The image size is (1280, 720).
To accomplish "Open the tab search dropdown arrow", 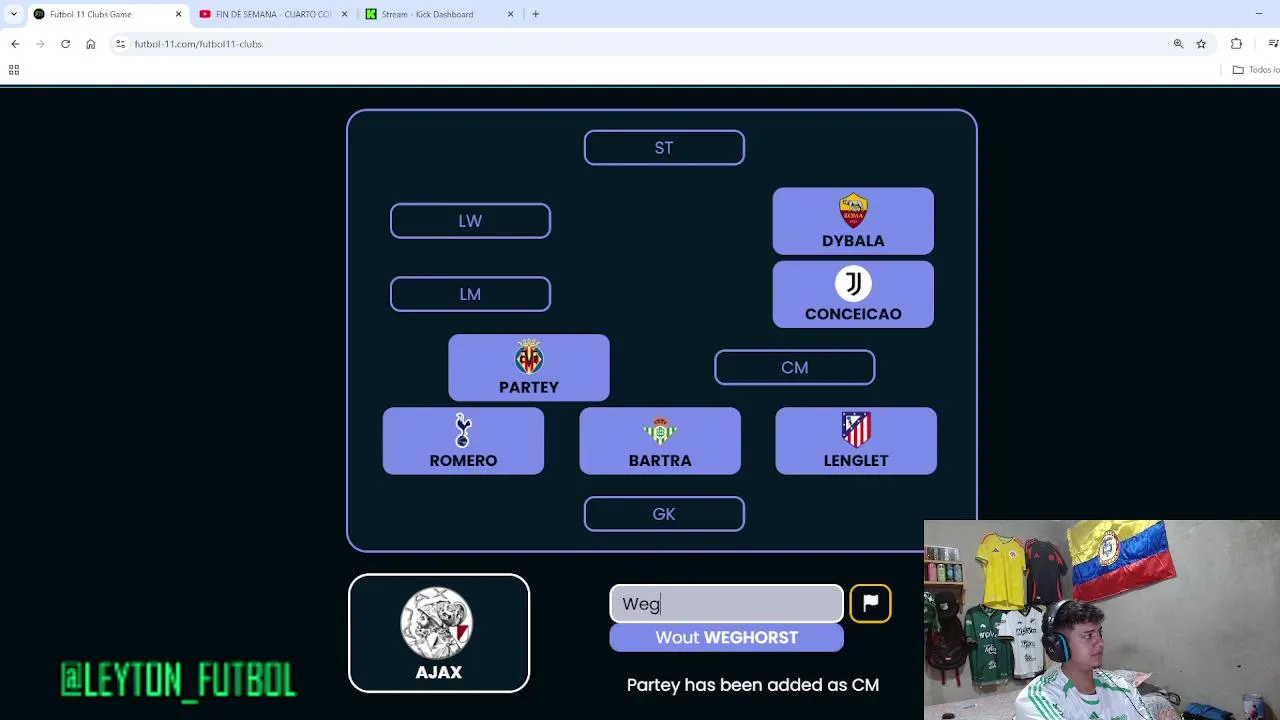I will 13,14.
